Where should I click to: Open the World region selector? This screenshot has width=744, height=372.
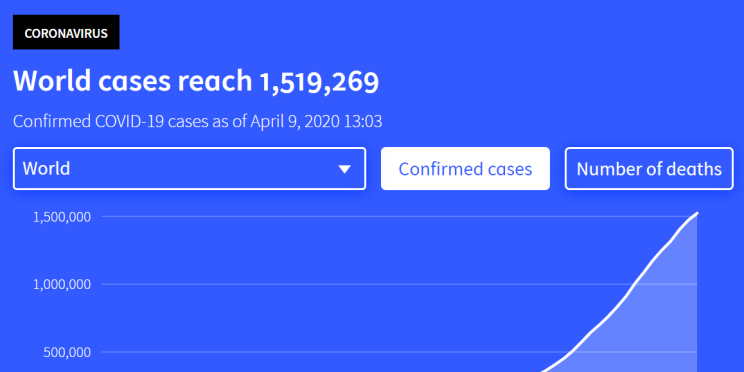click(189, 168)
